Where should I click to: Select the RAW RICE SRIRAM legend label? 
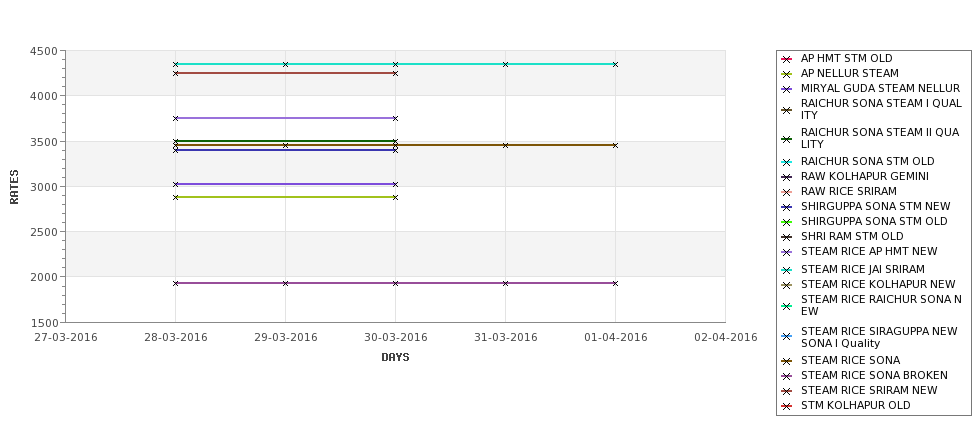(x=848, y=191)
